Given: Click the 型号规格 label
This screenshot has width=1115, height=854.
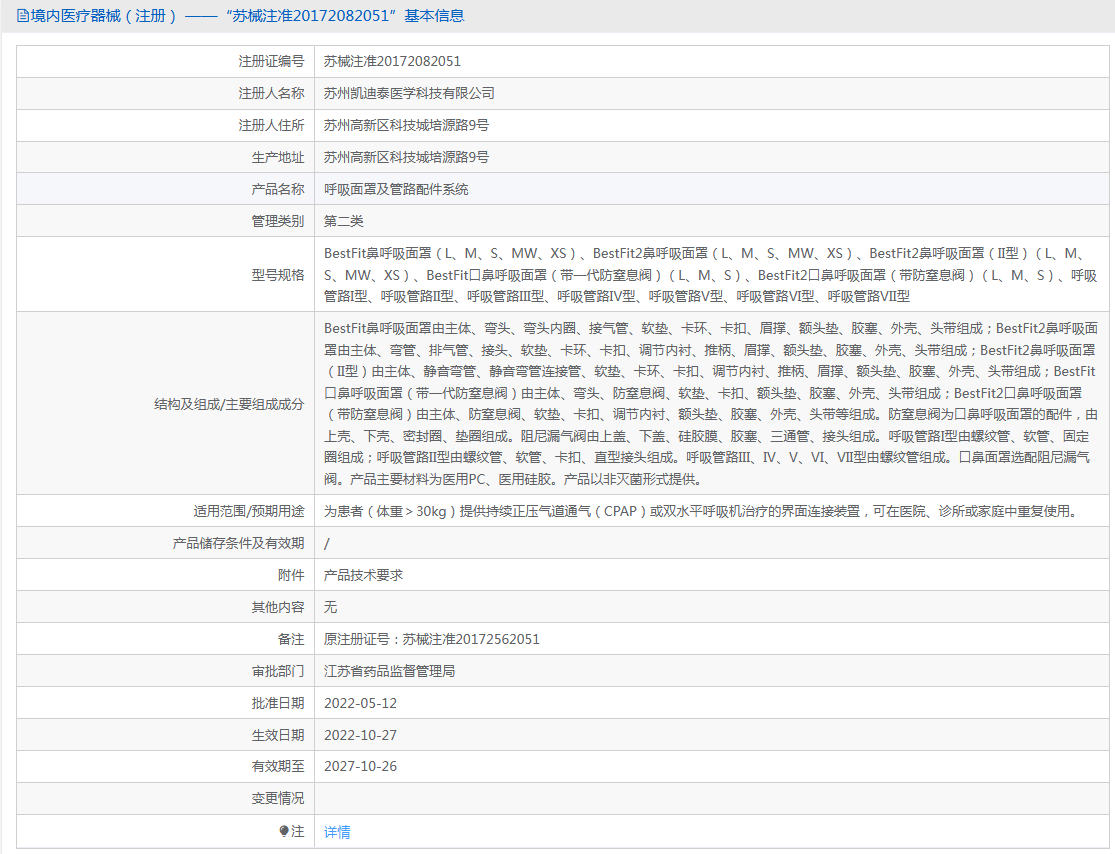Looking at the screenshot, I should [x=277, y=274].
